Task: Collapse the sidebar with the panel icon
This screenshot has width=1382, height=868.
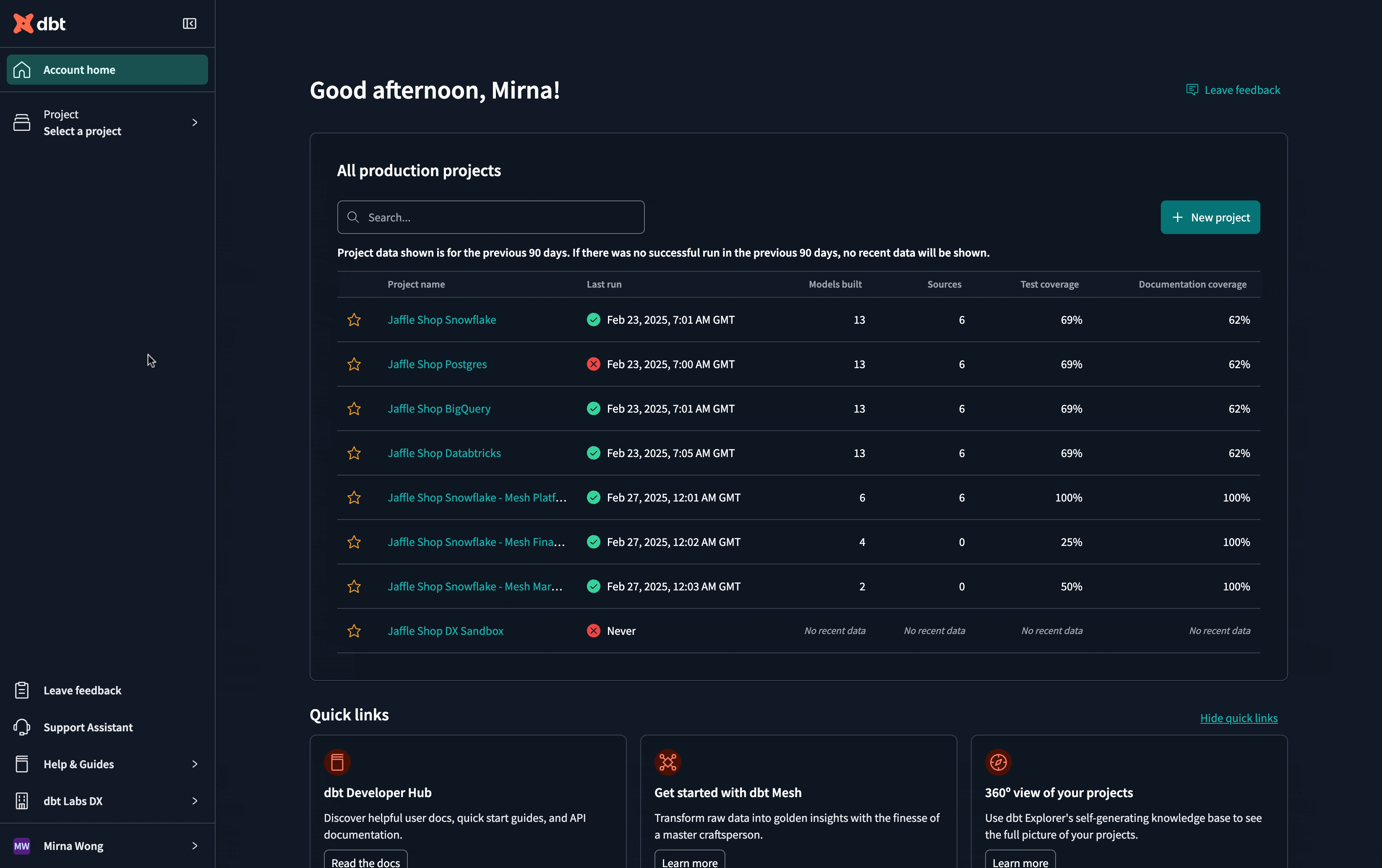Action: coord(189,23)
